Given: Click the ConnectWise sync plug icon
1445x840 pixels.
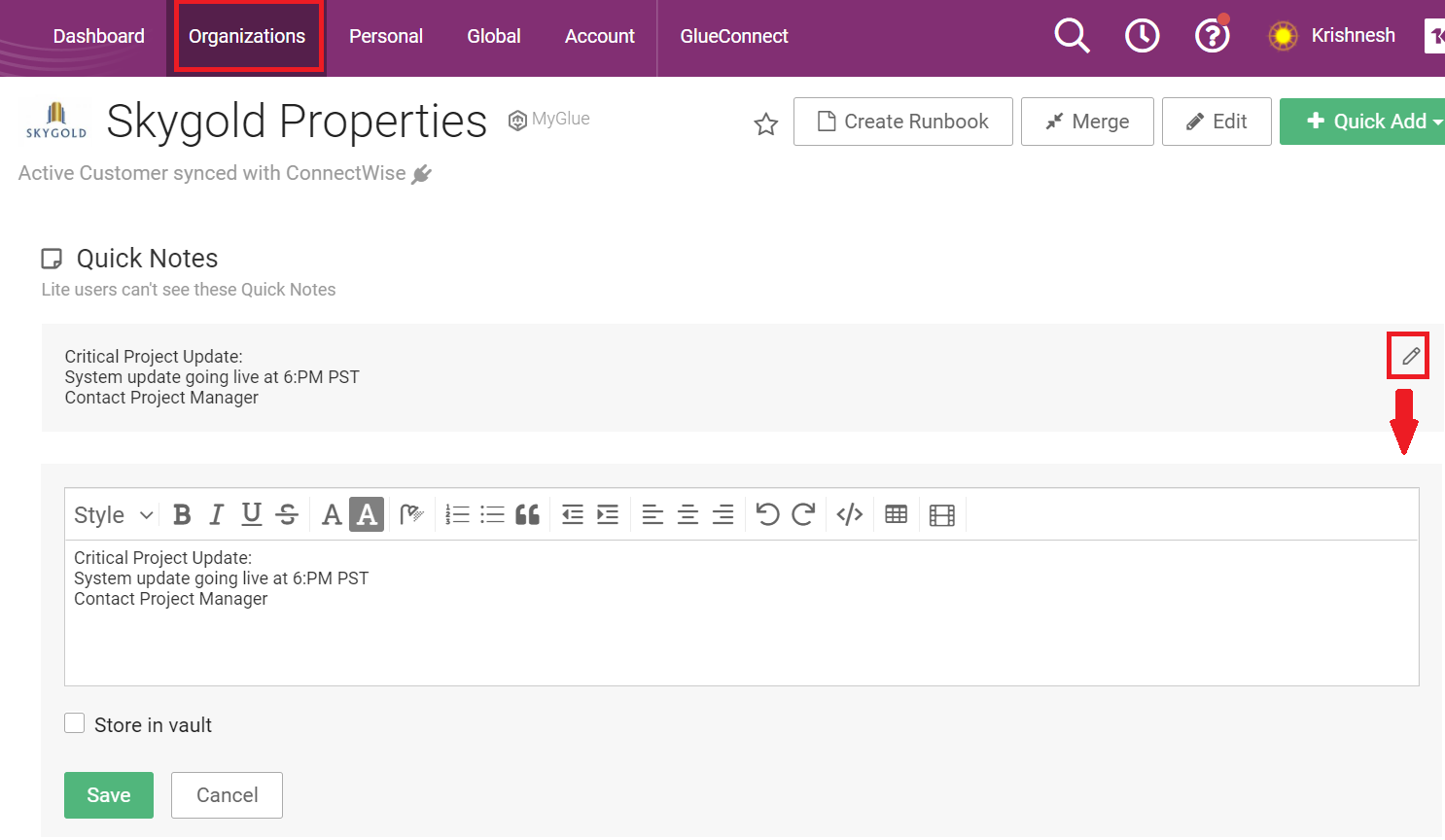Looking at the screenshot, I should [421, 174].
